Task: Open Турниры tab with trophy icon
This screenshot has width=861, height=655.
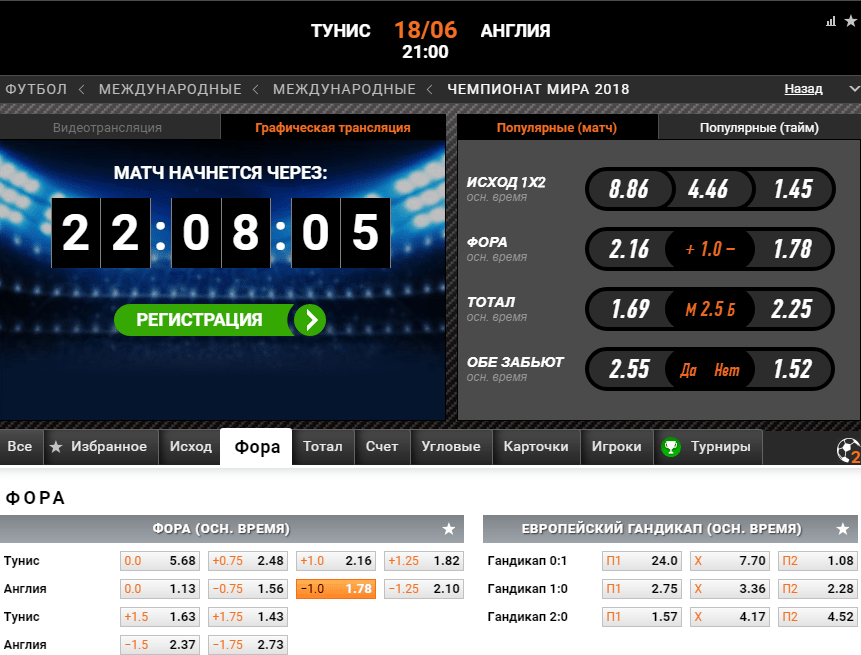Action: [x=708, y=447]
